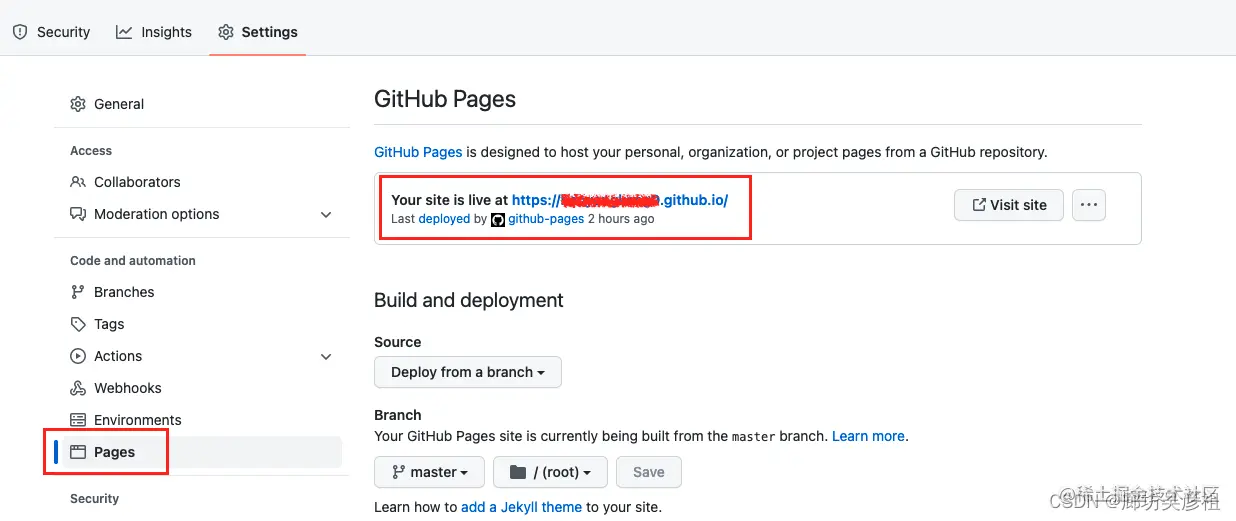Click the '2 hours ago' timestamp
The height and width of the screenshot is (521, 1236).
[621, 219]
